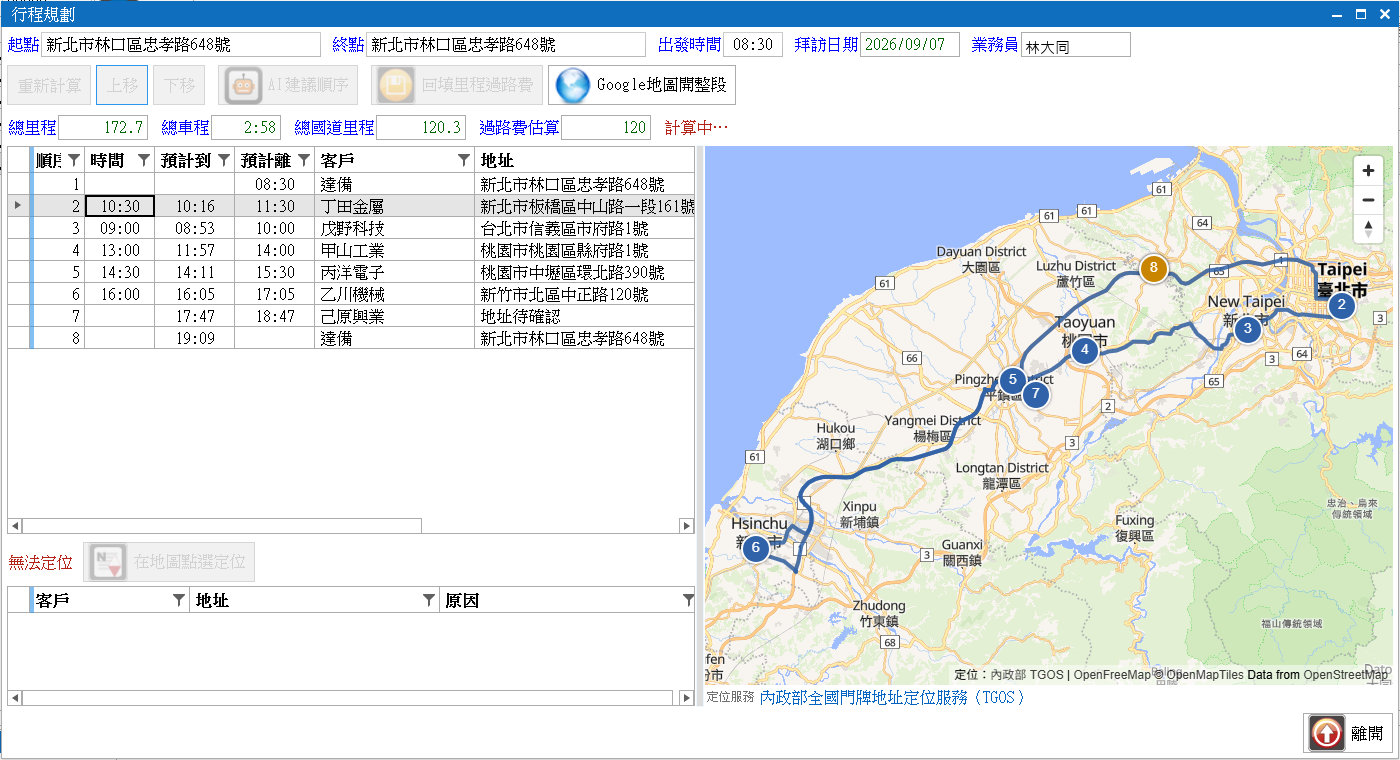Open OpenStreetMap attribution link
Image resolution: width=1400 pixels, height=760 pixels.
[1346, 675]
